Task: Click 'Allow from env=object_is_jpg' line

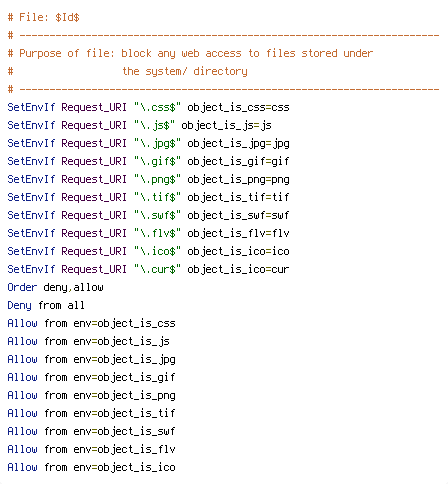Action: pos(91,359)
